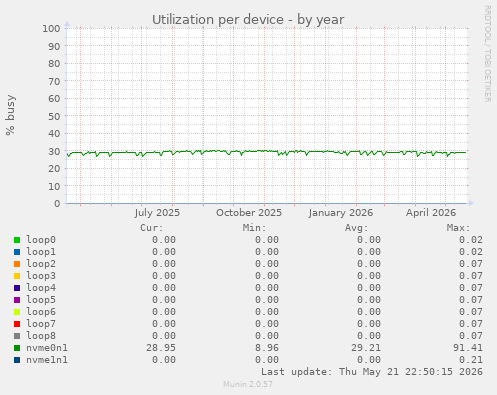Click the 30 y-axis tick label
This screenshot has height=395, width=497.
point(54,151)
